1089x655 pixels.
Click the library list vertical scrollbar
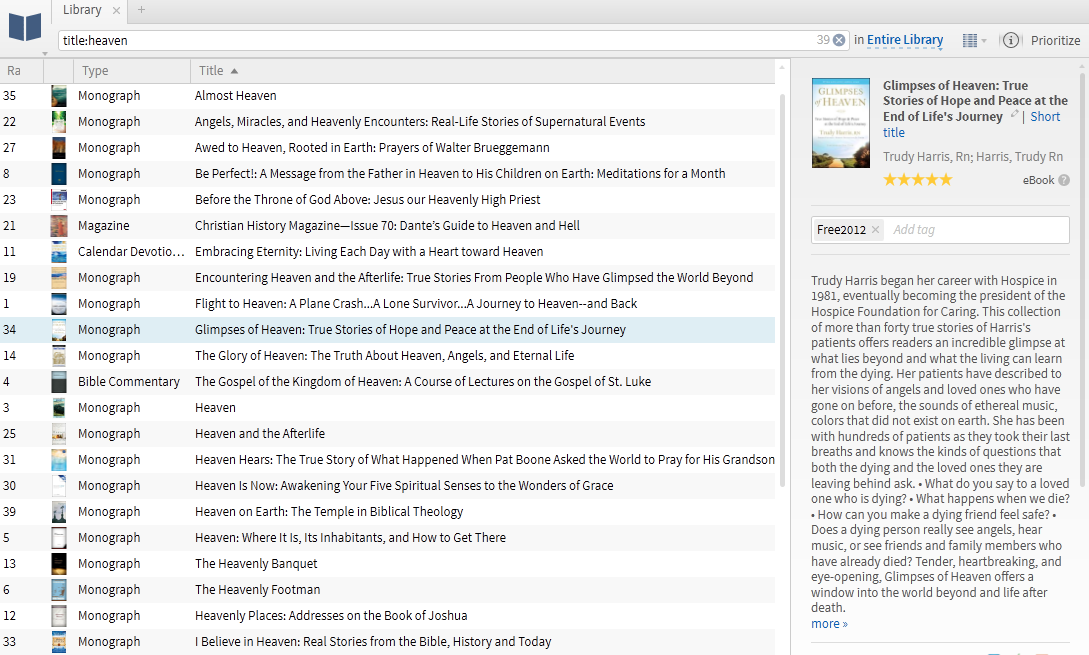pyautogui.click(x=782, y=292)
